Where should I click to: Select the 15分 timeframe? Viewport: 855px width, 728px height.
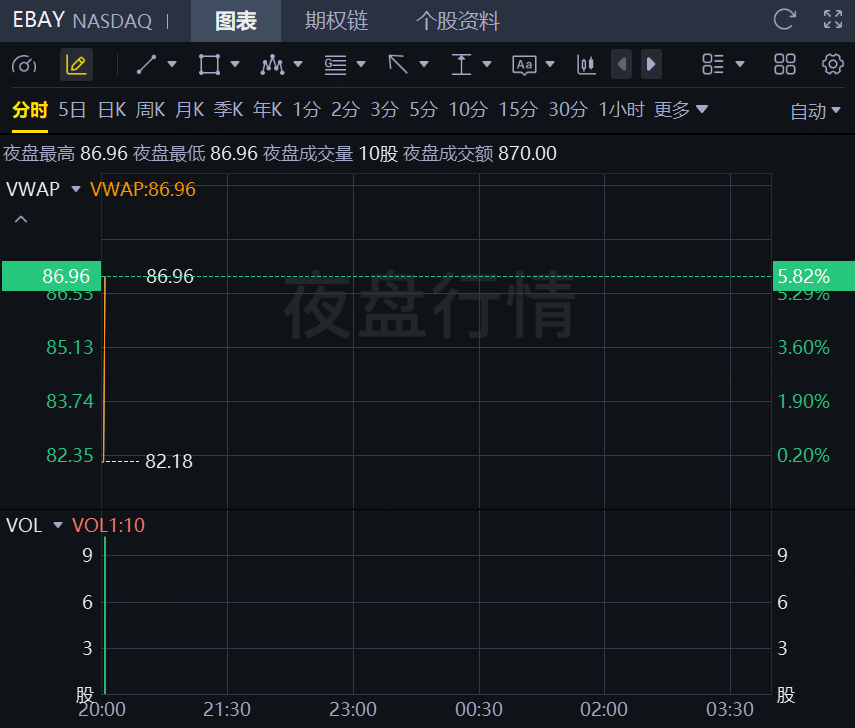coord(517,110)
